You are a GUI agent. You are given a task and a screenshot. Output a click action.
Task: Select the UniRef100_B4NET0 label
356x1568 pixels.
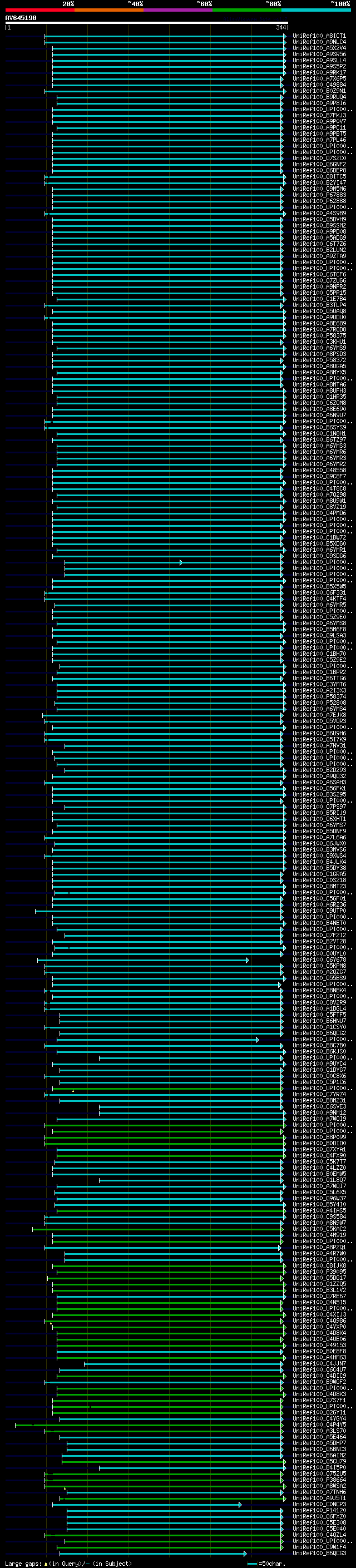(x=319, y=923)
